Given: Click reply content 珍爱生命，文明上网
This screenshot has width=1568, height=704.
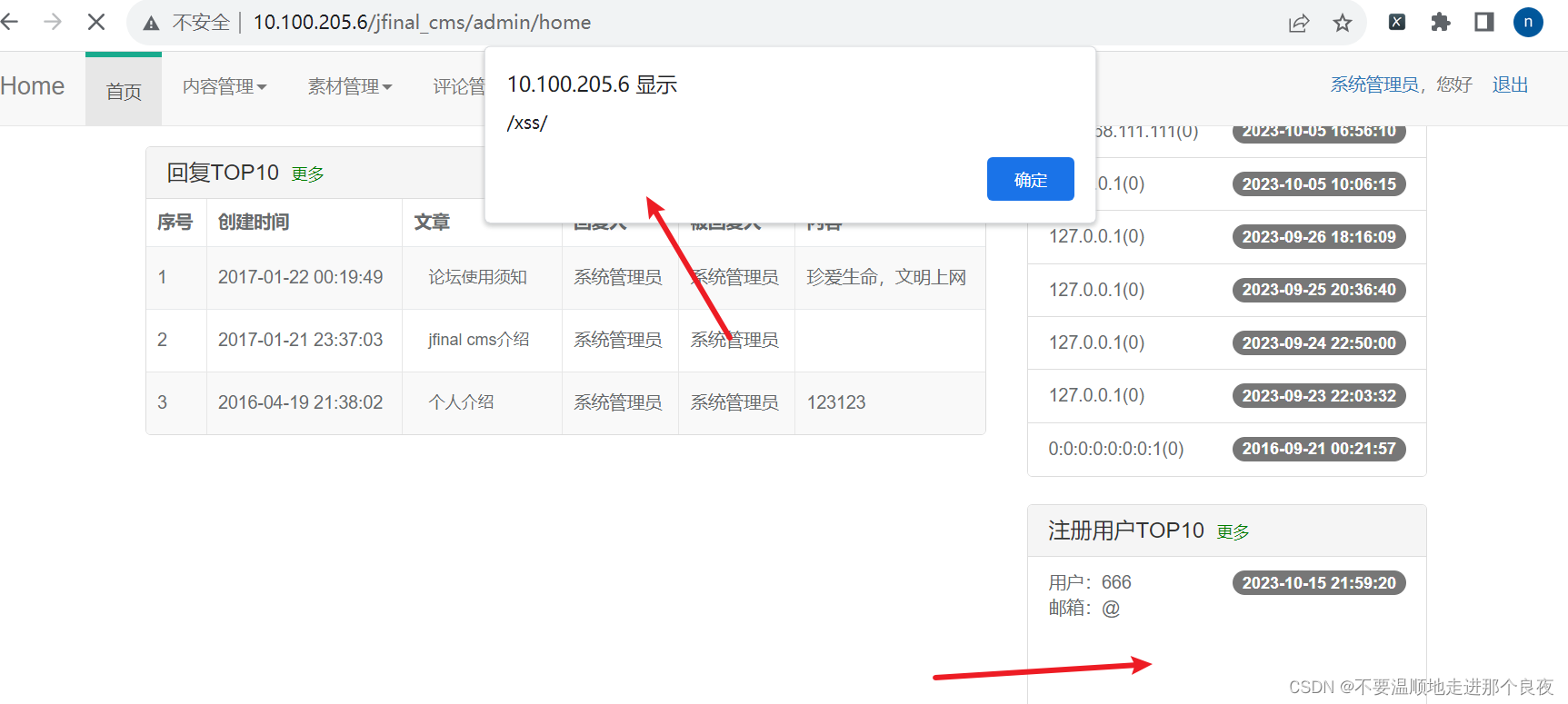Looking at the screenshot, I should (x=886, y=277).
